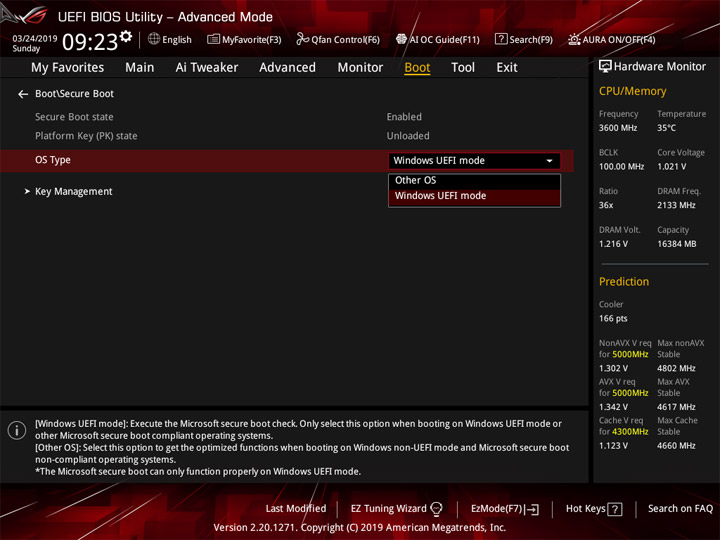Click the Prediction heading
This screenshot has height=540, width=720.
tap(624, 281)
